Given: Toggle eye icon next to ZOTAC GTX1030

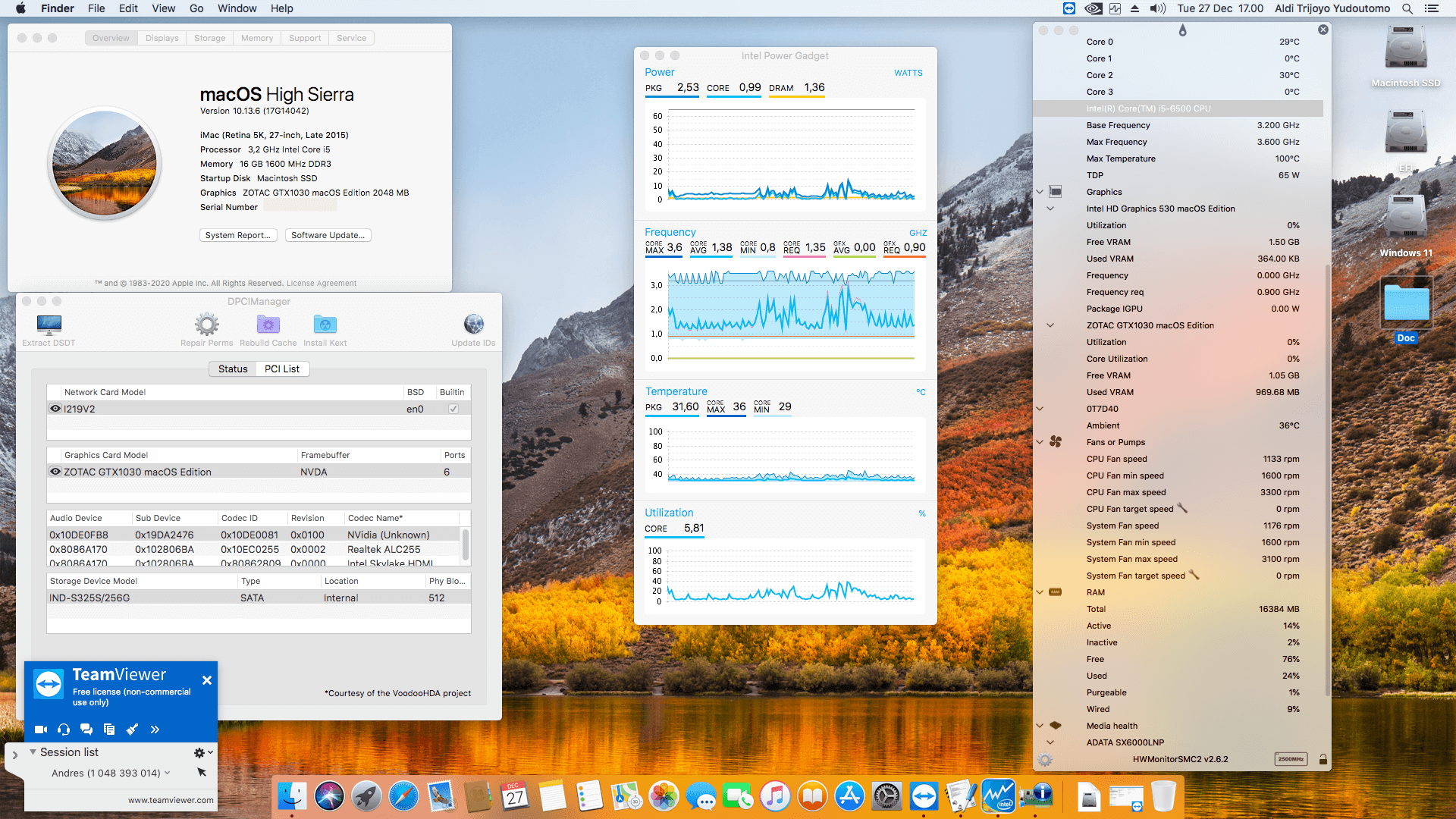Looking at the screenshot, I should point(55,472).
